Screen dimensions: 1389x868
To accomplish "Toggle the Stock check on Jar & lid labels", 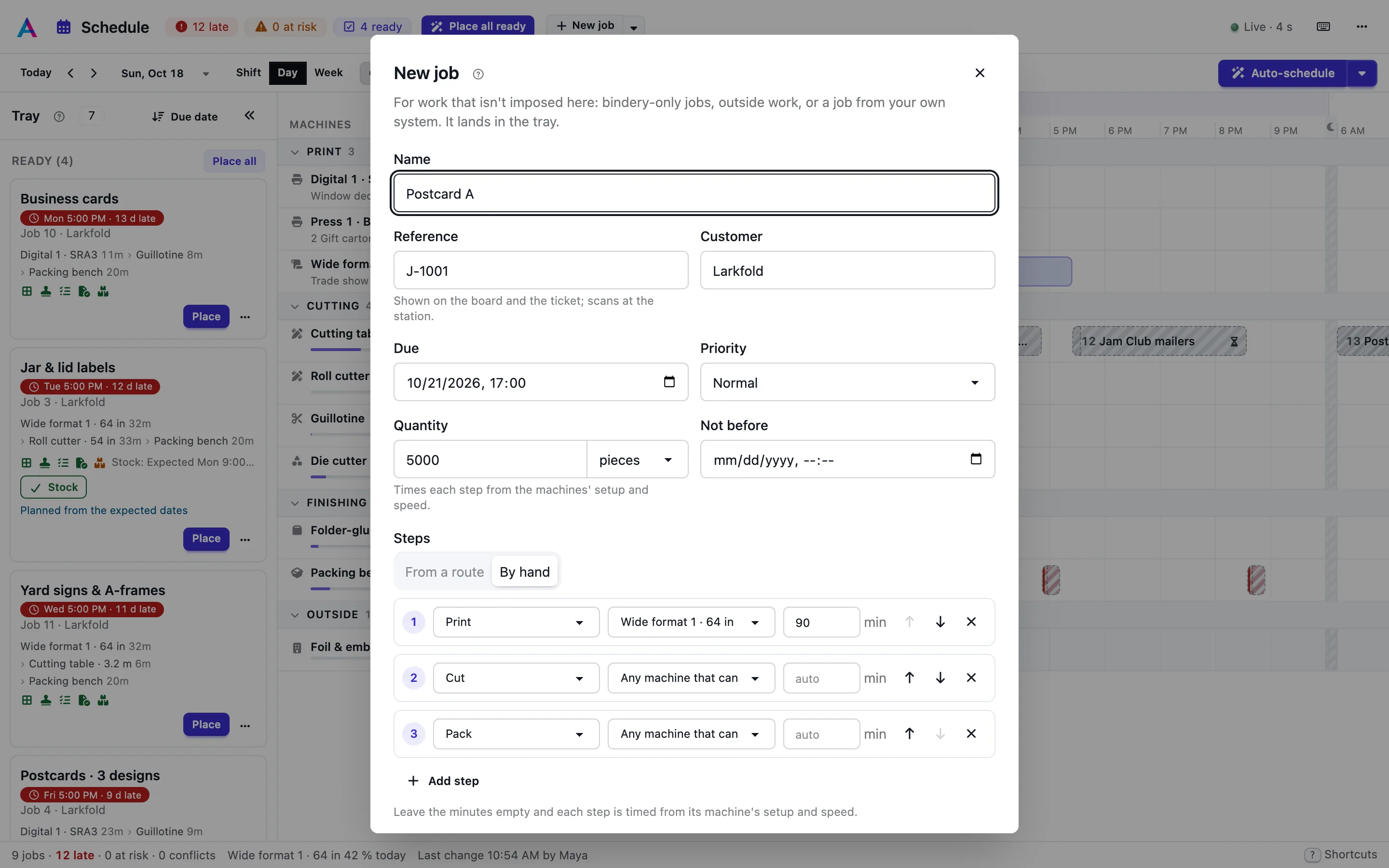I will (54, 488).
